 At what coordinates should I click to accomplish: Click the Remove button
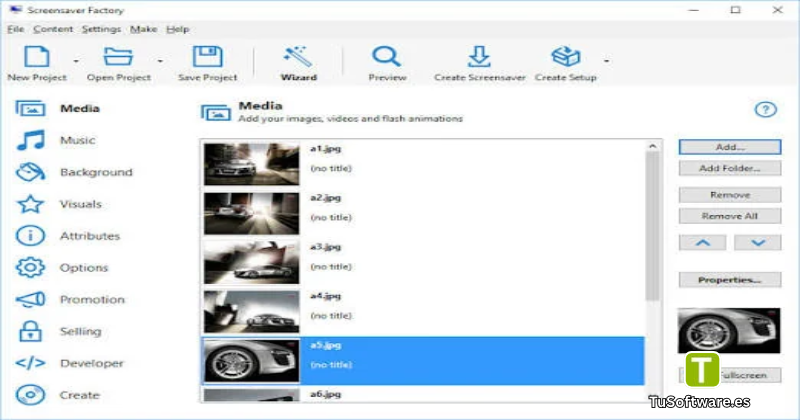pos(730,195)
